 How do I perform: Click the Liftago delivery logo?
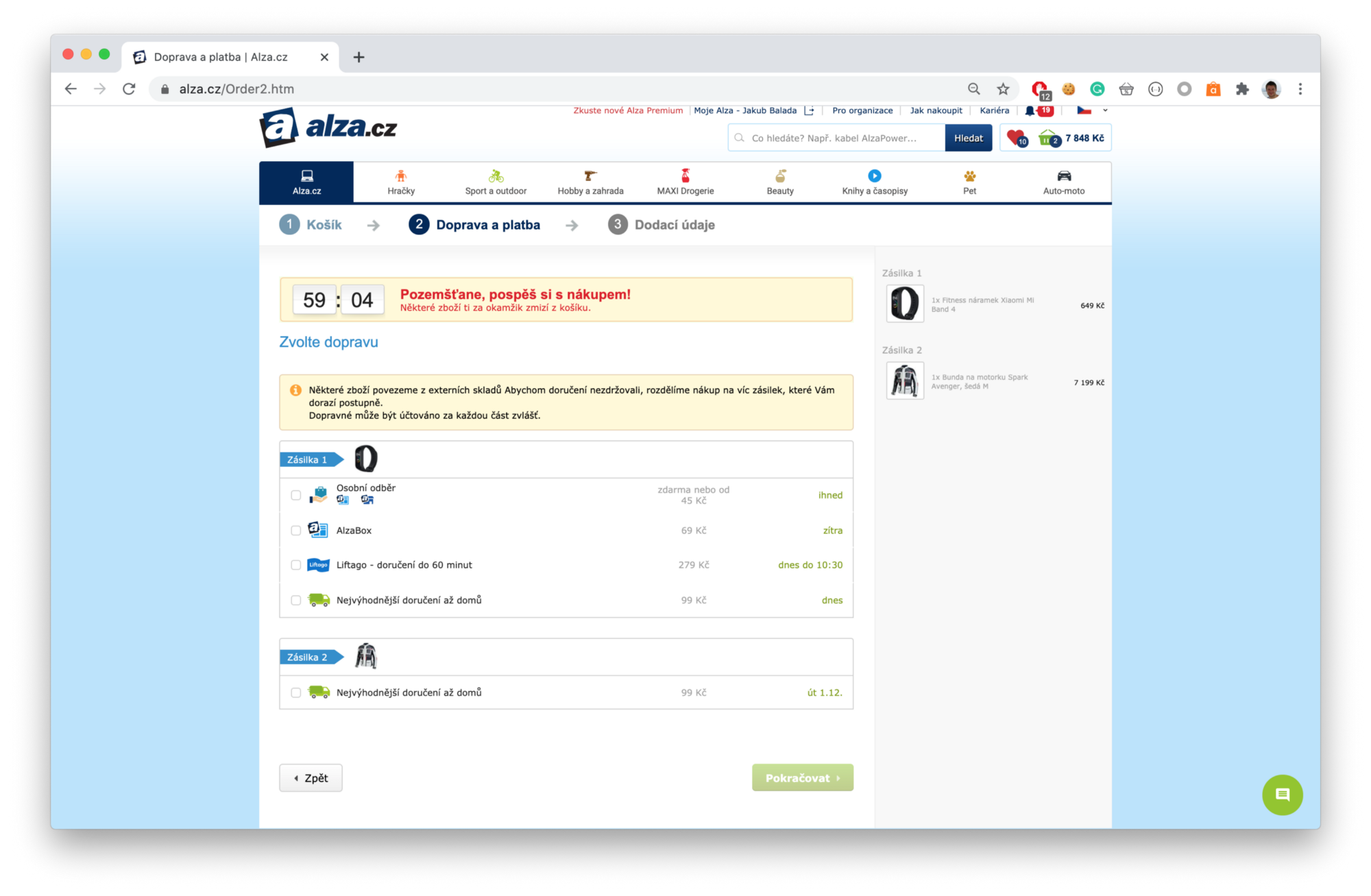pos(317,565)
